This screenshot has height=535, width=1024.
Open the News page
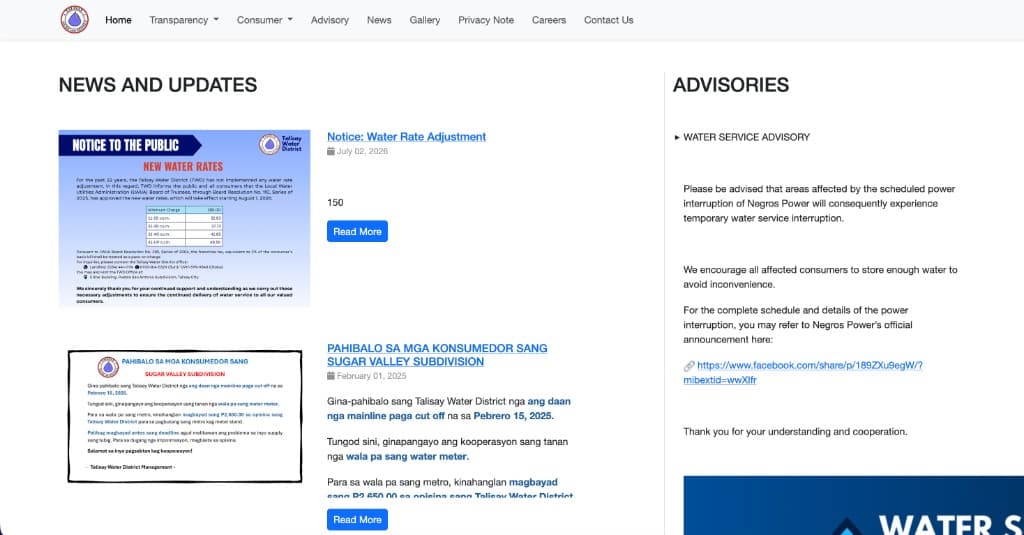[x=379, y=20]
